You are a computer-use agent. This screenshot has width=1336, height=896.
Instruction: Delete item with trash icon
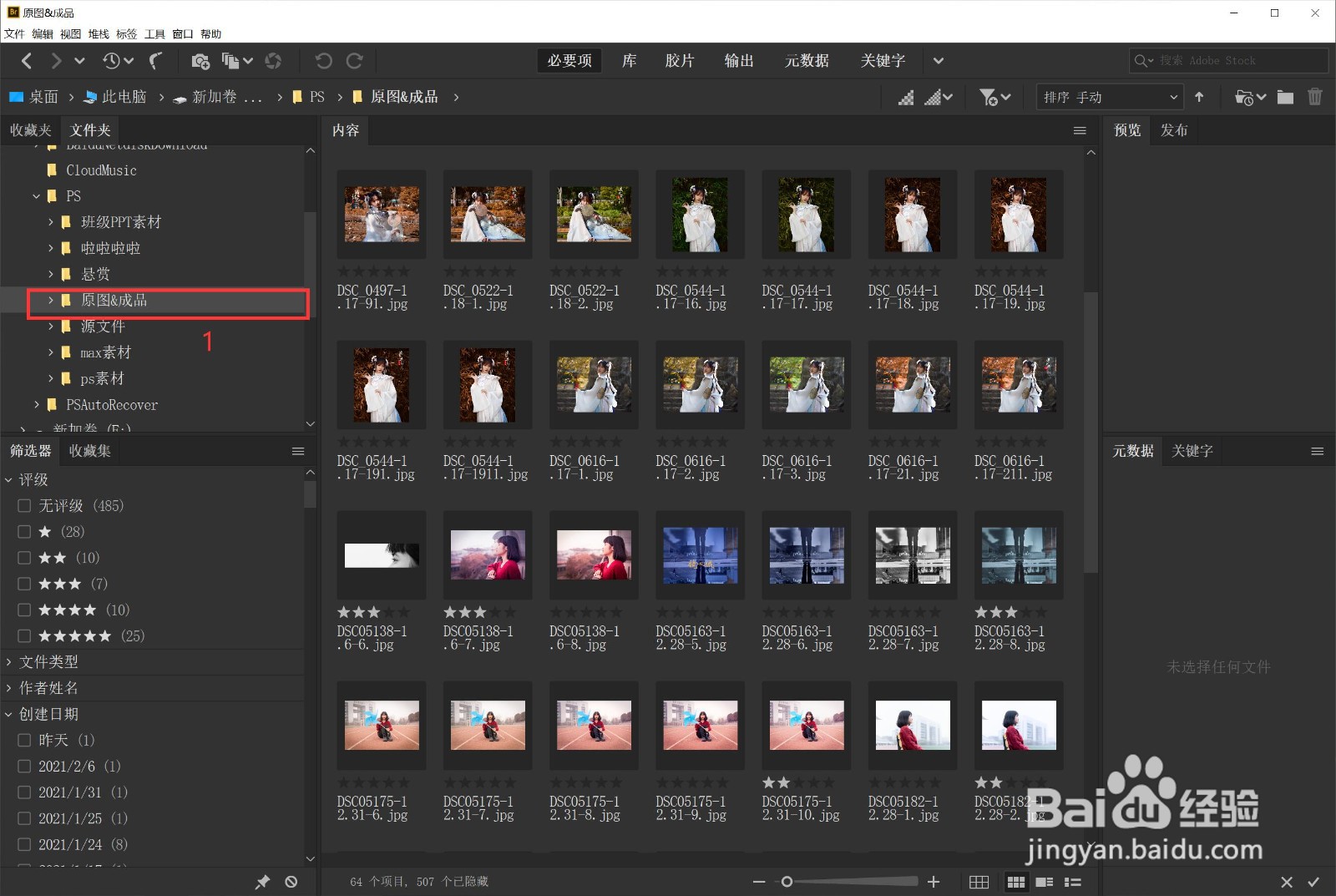click(1315, 97)
